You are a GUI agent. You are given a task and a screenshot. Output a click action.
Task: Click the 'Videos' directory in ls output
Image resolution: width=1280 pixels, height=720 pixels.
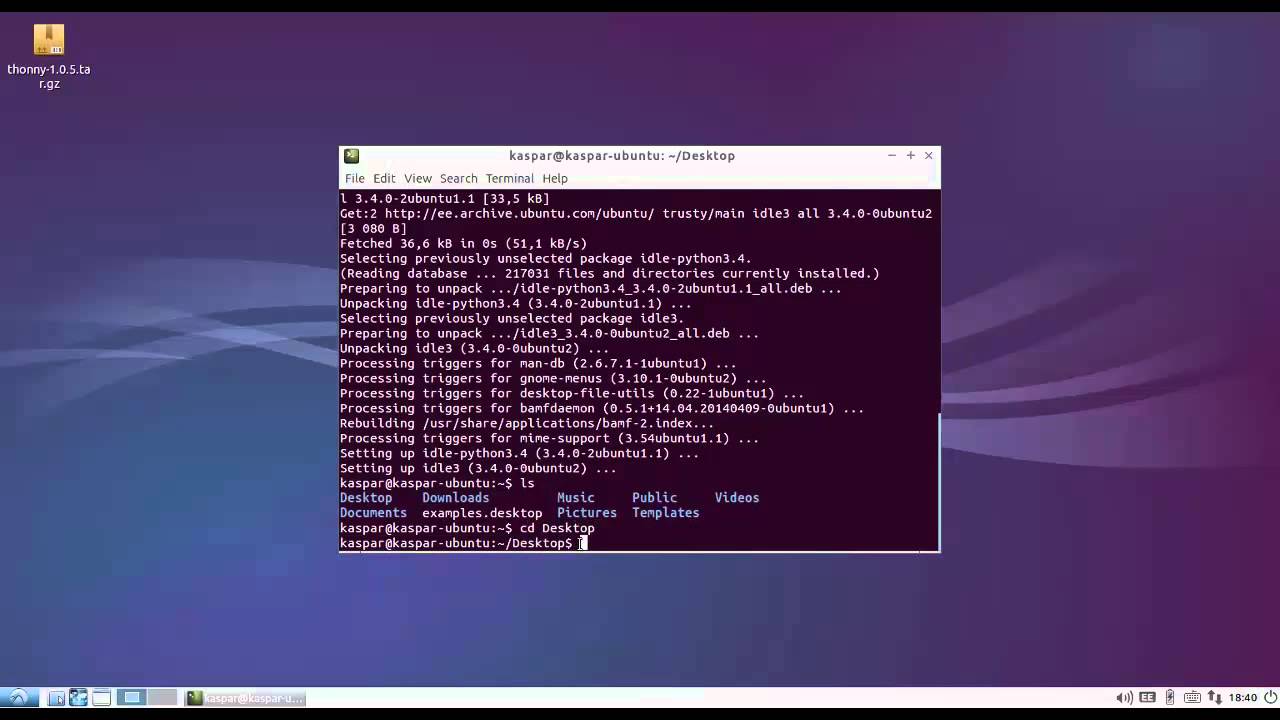737,498
